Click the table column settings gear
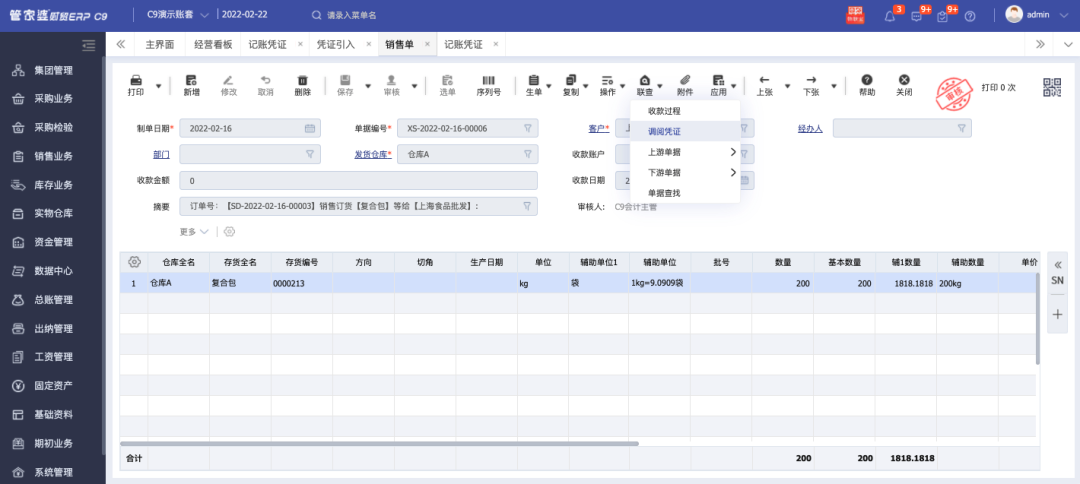This screenshot has width=1080, height=484. (135, 261)
